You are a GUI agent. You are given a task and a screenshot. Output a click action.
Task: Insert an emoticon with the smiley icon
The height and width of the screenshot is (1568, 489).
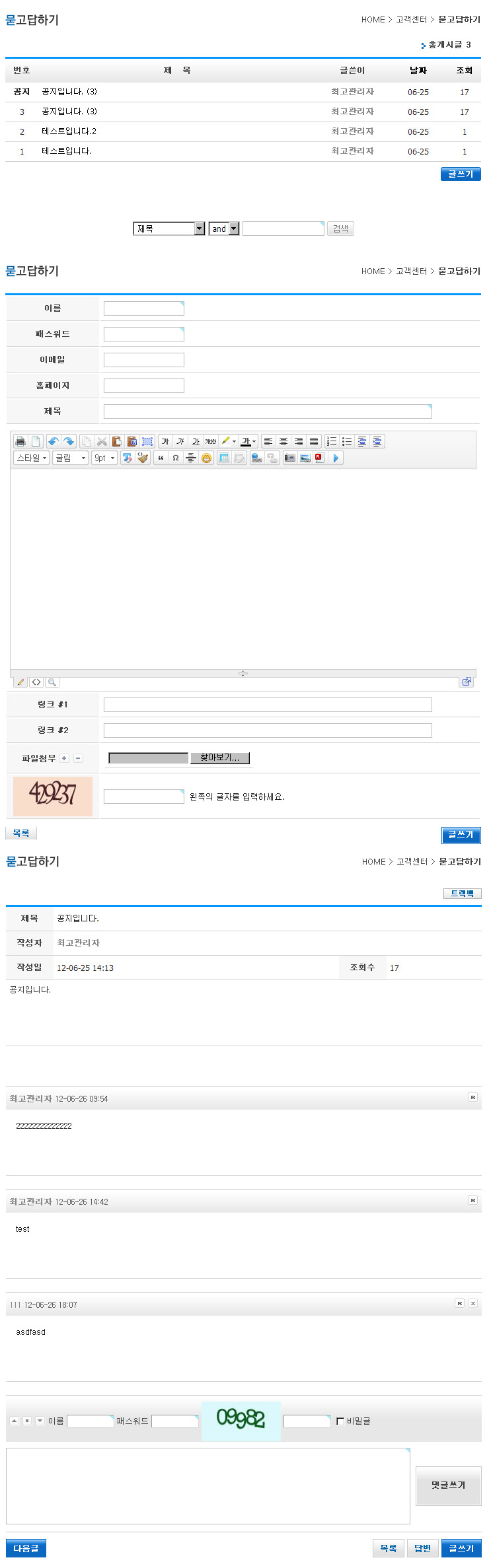point(206,458)
